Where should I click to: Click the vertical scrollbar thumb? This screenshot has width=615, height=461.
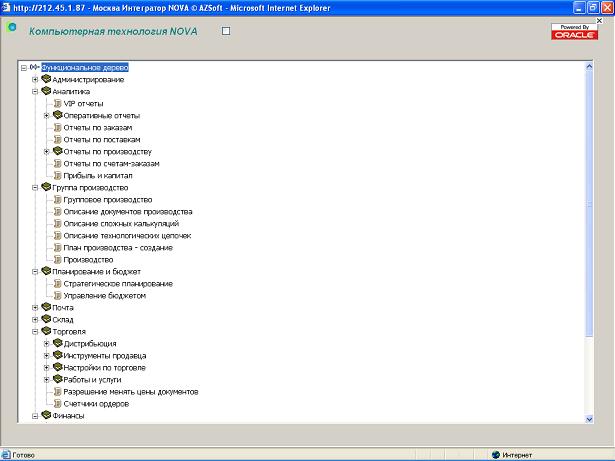tap(589, 203)
